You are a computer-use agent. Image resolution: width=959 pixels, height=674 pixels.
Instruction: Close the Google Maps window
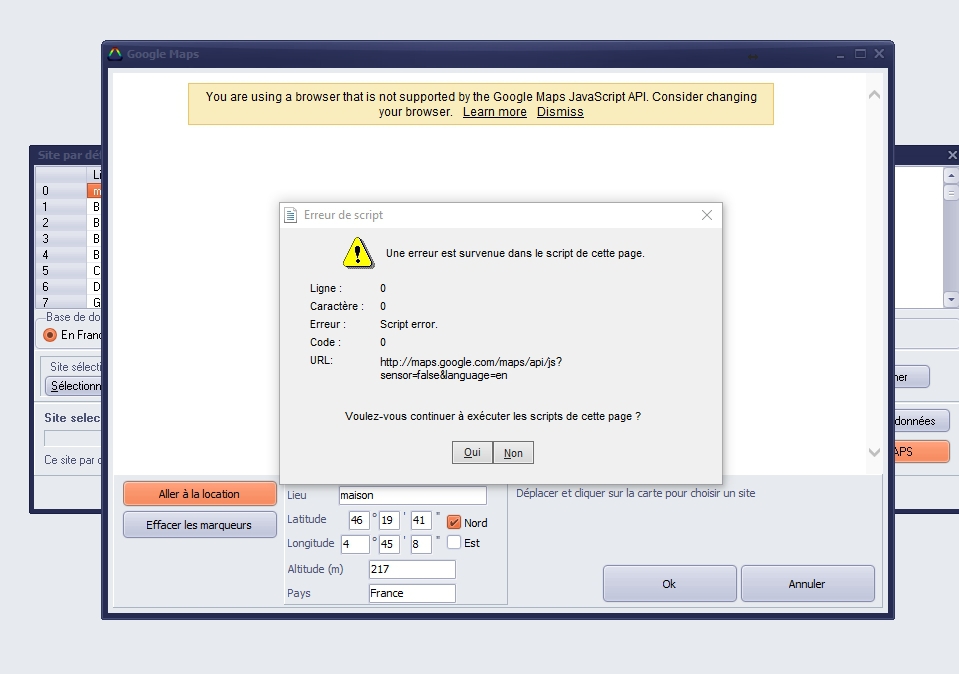(879, 54)
